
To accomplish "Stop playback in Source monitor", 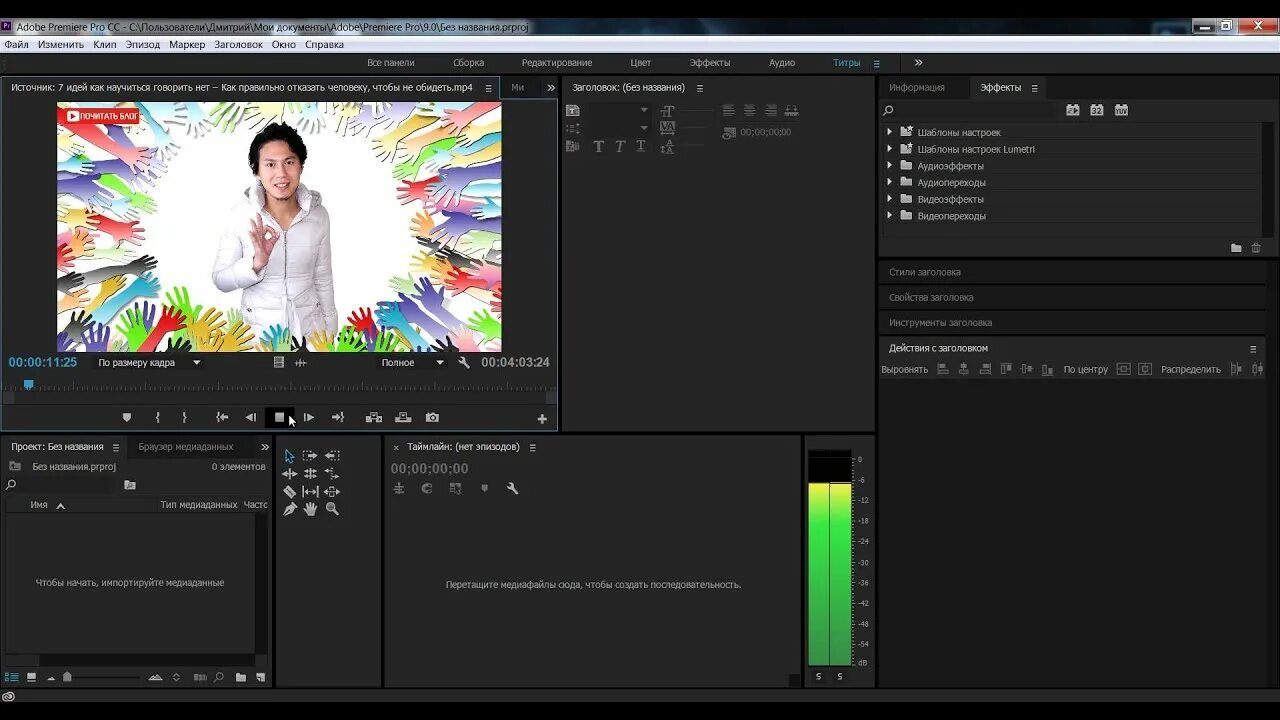I will pos(279,418).
